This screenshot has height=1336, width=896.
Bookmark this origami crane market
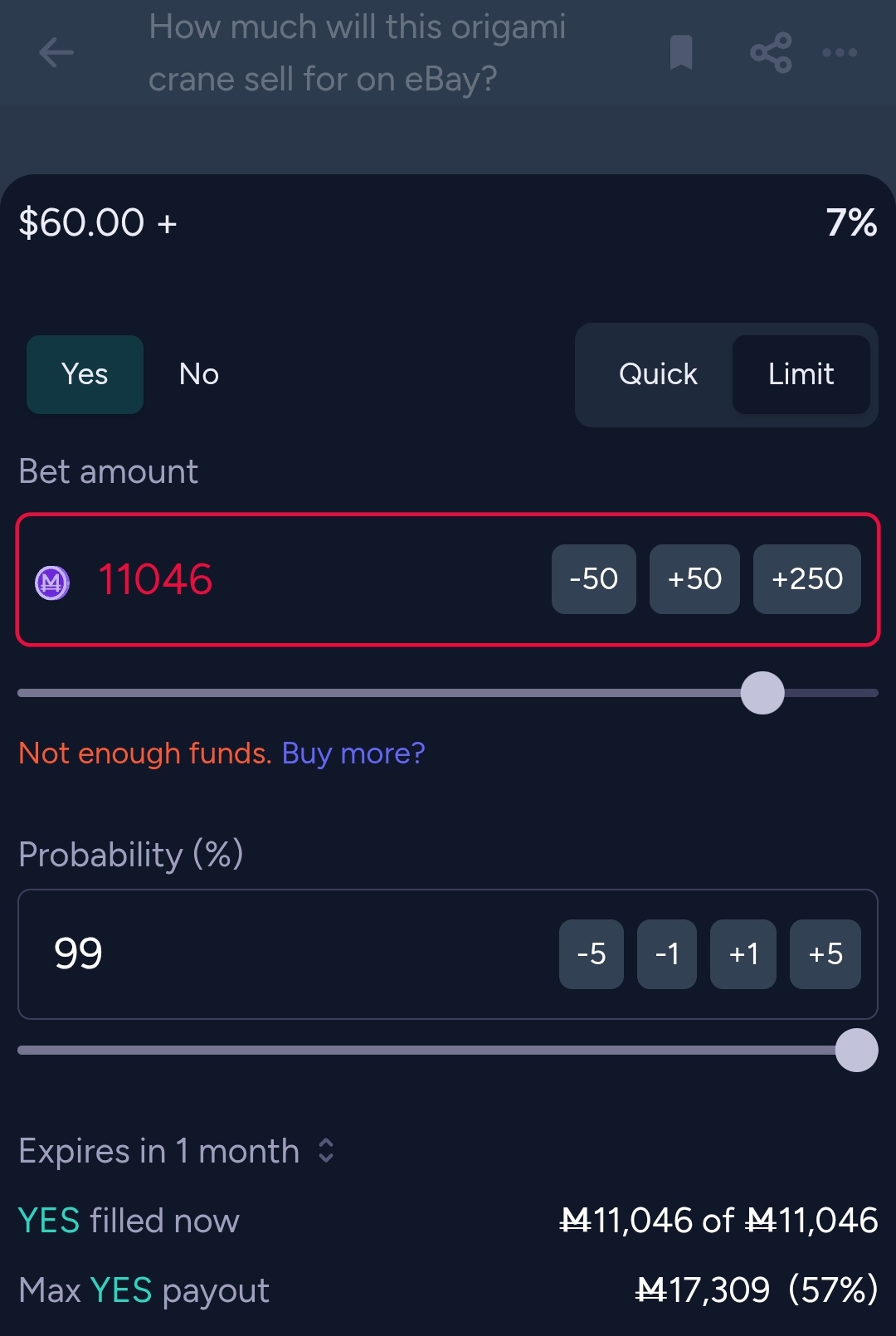coord(680,53)
